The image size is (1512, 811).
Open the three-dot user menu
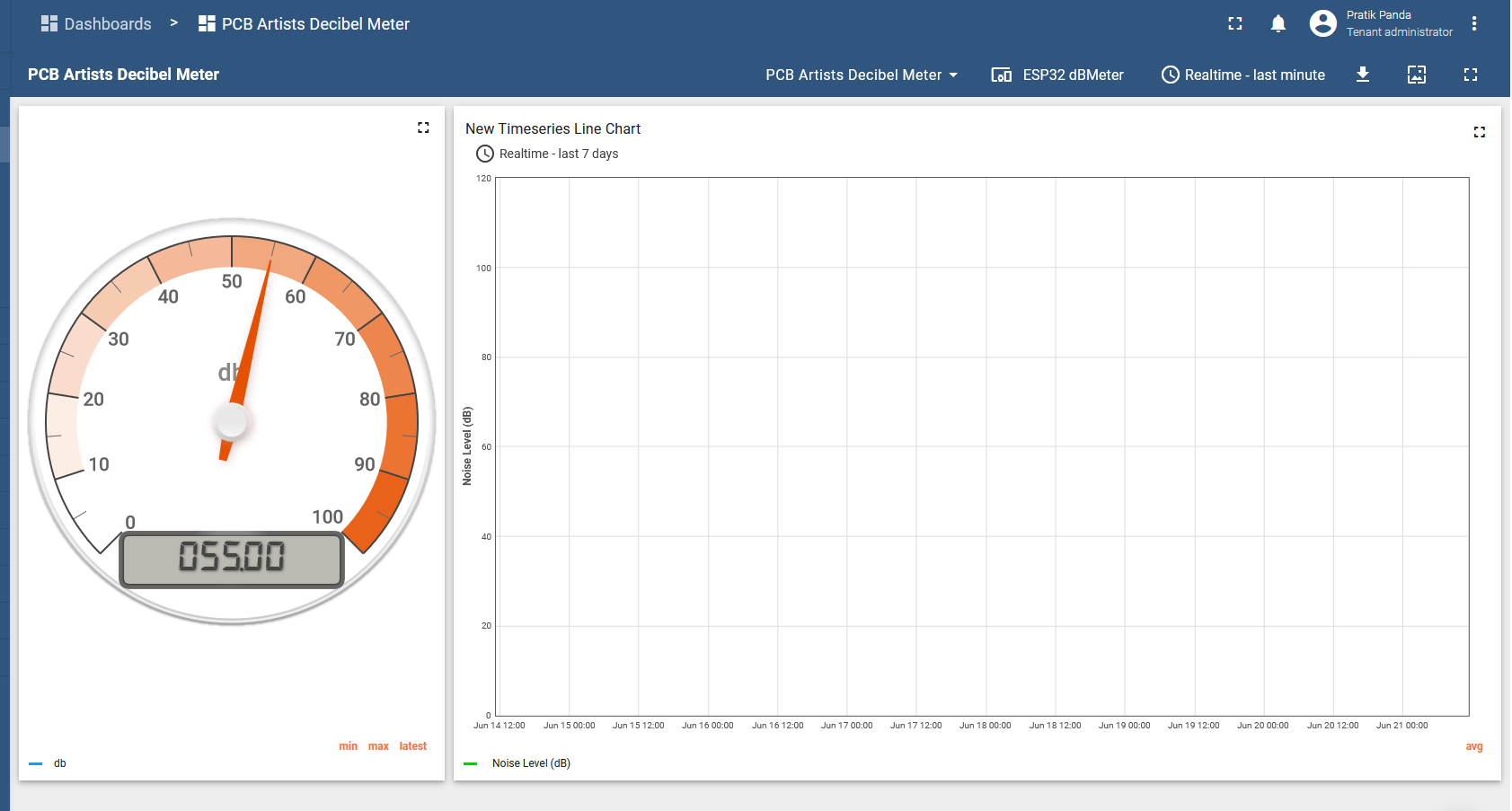pyautogui.click(x=1474, y=24)
